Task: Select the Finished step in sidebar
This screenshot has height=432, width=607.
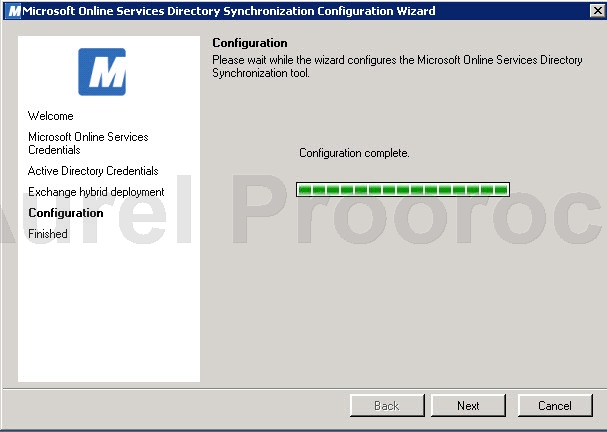Action: pos(48,234)
